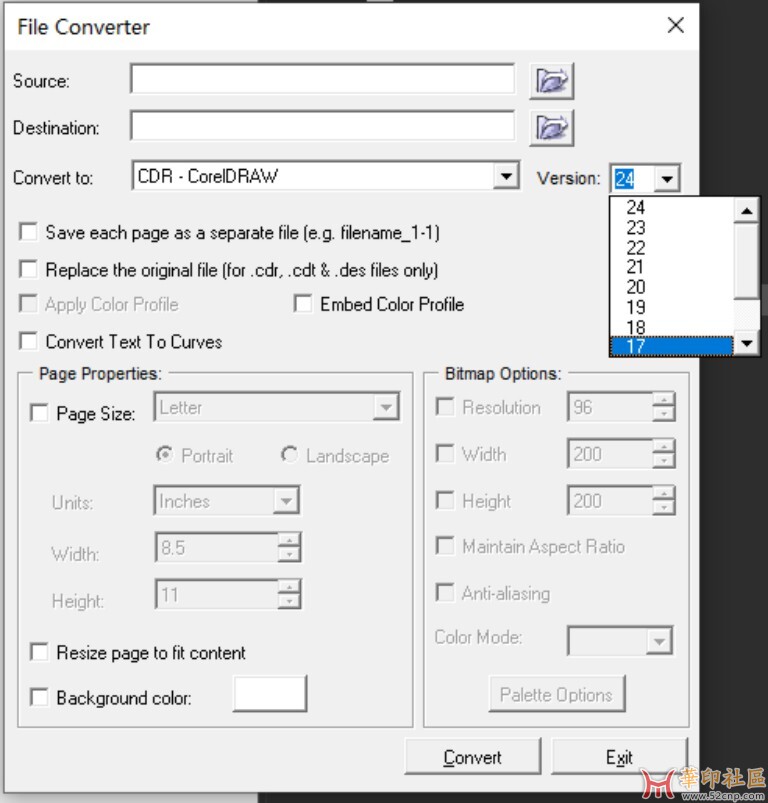
Task: Select version 17 in the list
Action: tap(672, 346)
